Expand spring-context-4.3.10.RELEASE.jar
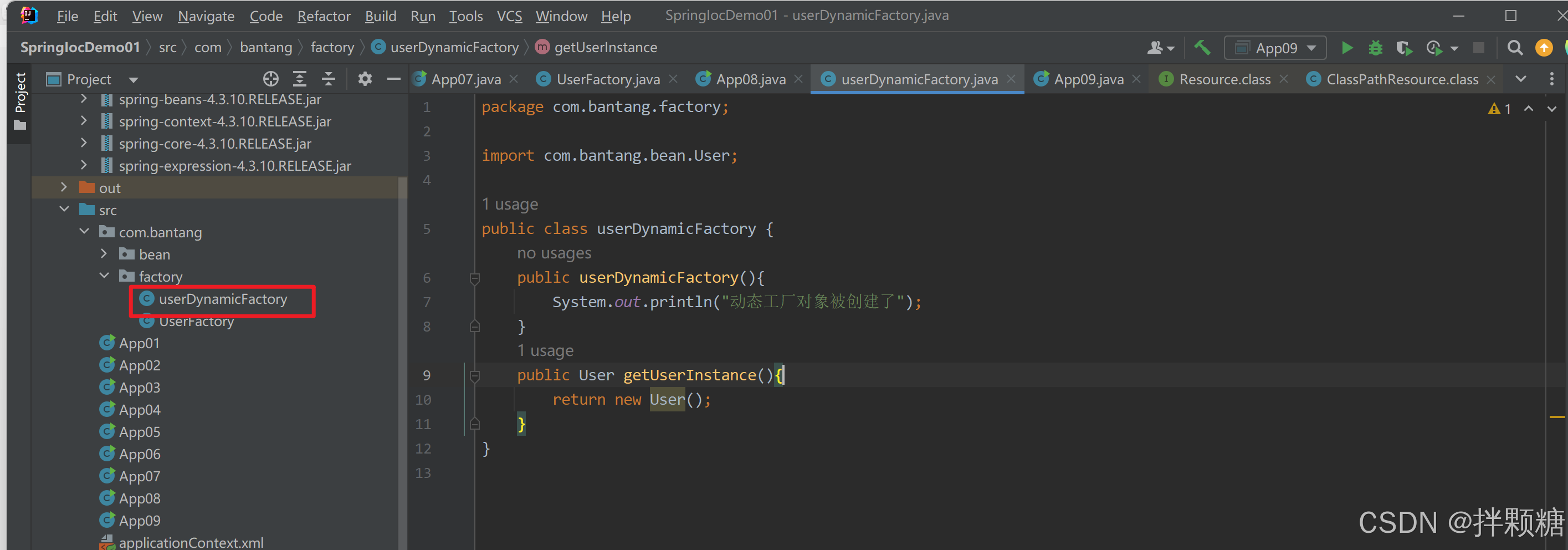 click(x=84, y=121)
